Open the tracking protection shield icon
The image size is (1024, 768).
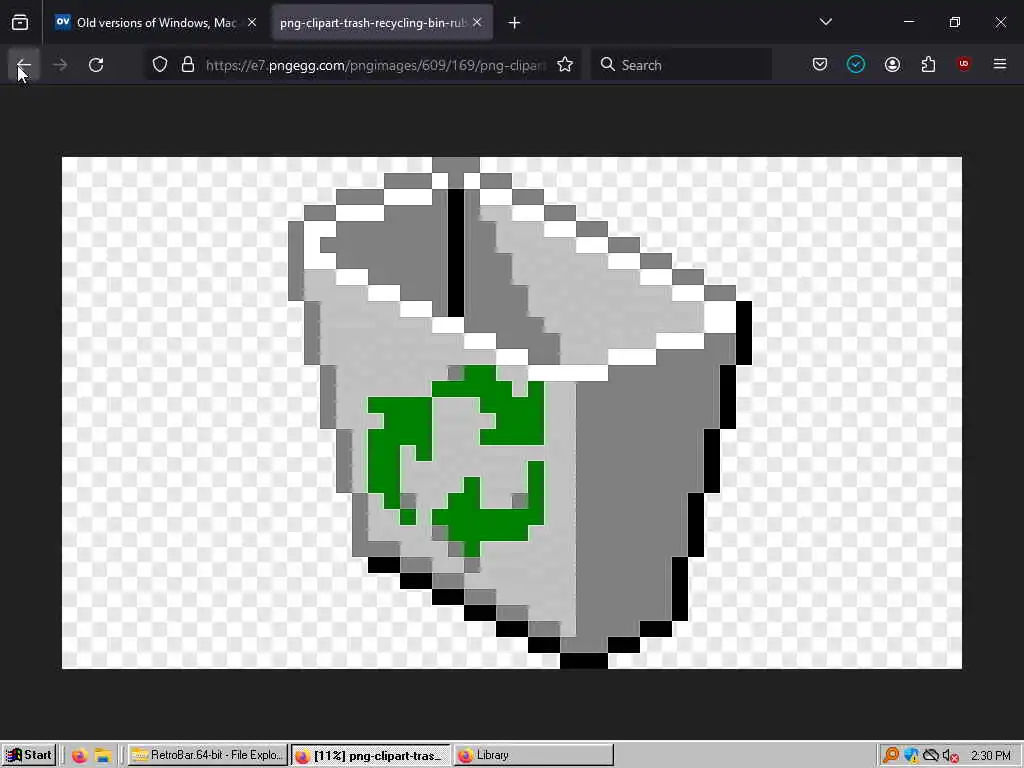(160, 65)
